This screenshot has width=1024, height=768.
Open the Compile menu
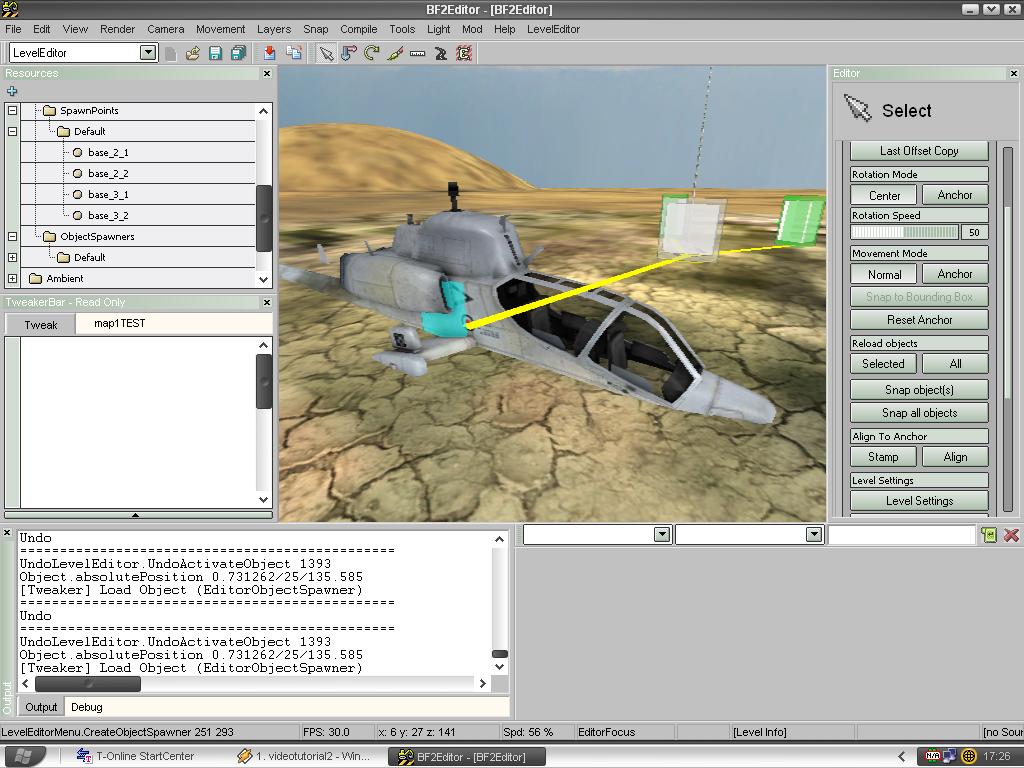click(358, 29)
